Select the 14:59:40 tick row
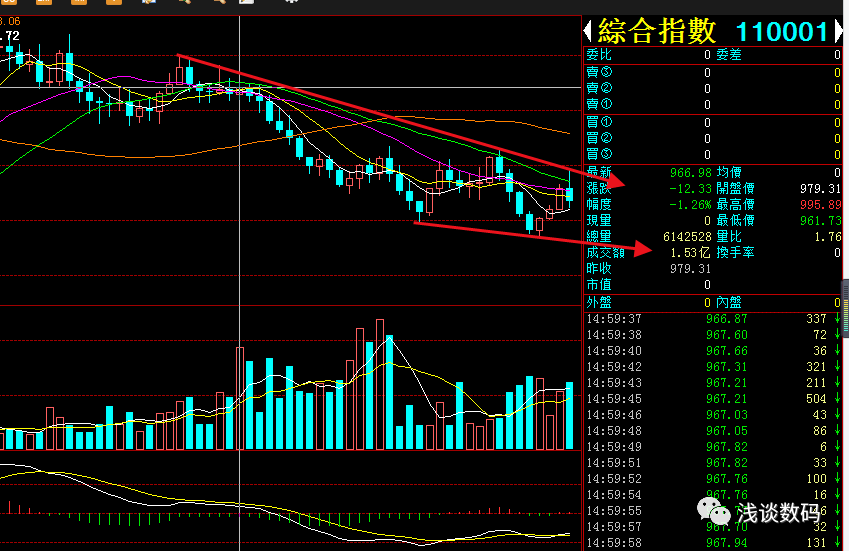This screenshot has height=551, width=849. pos(713,351)
